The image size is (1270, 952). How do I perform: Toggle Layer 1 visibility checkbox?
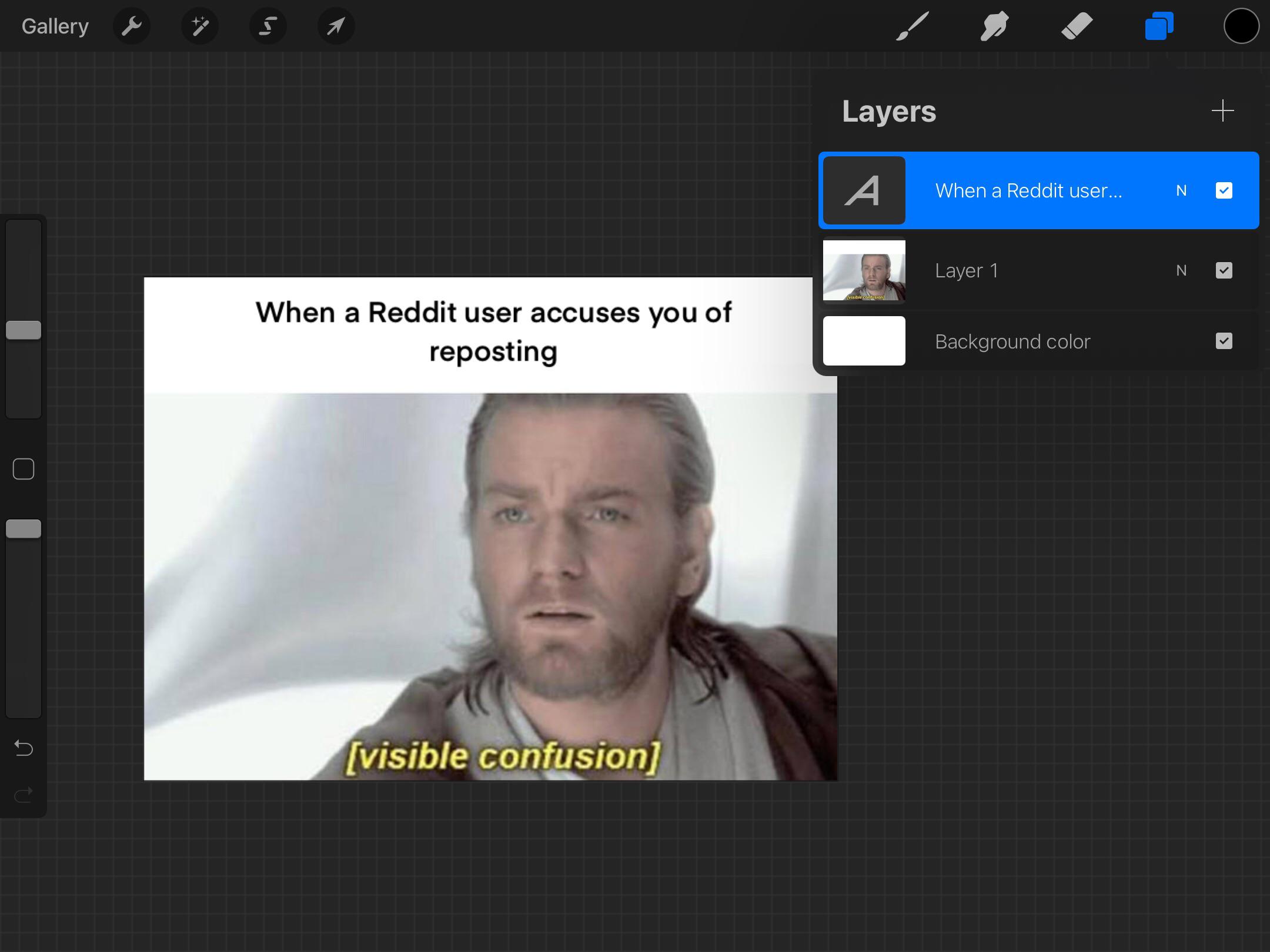[x=1224, y=270]
